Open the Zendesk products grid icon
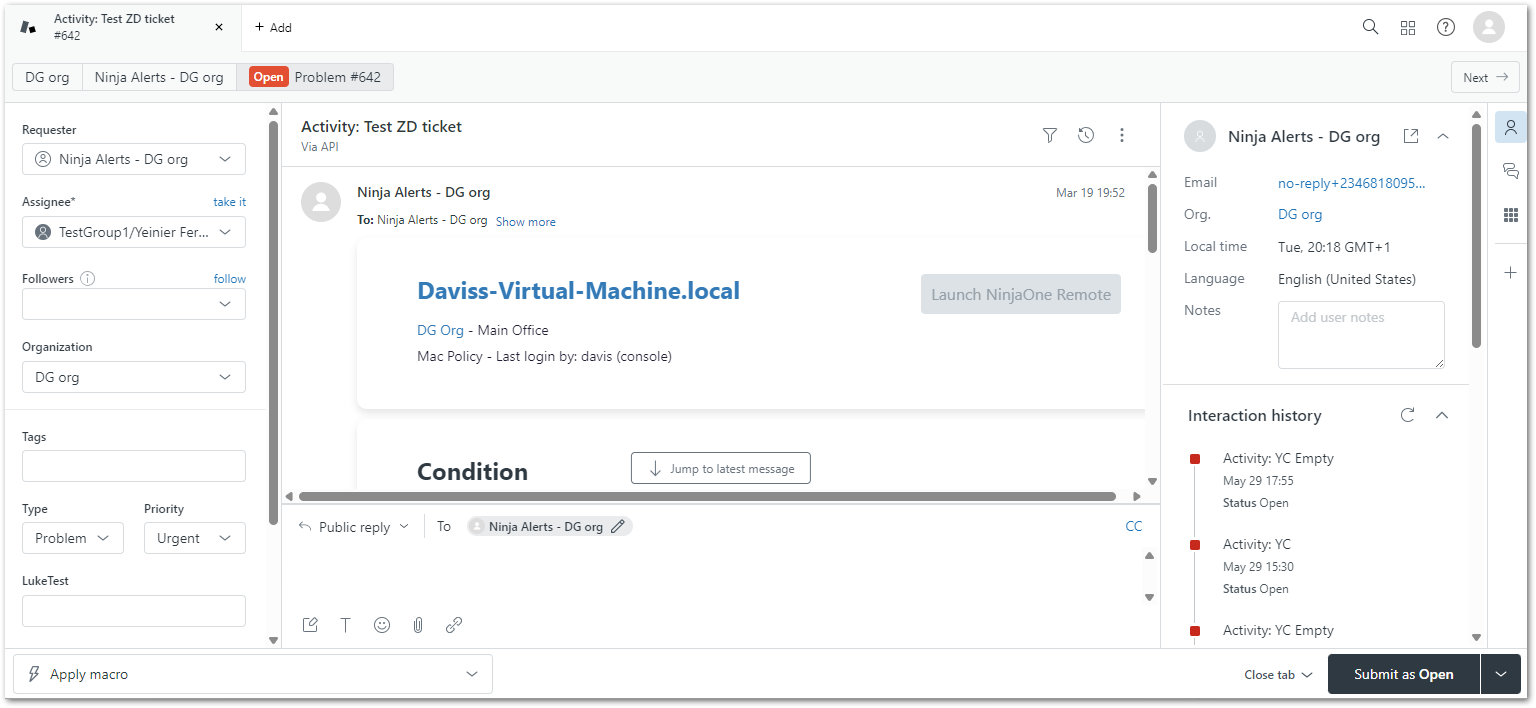Image resolution: width=1536 pixels, height=708 pixels. [1408, 28]
